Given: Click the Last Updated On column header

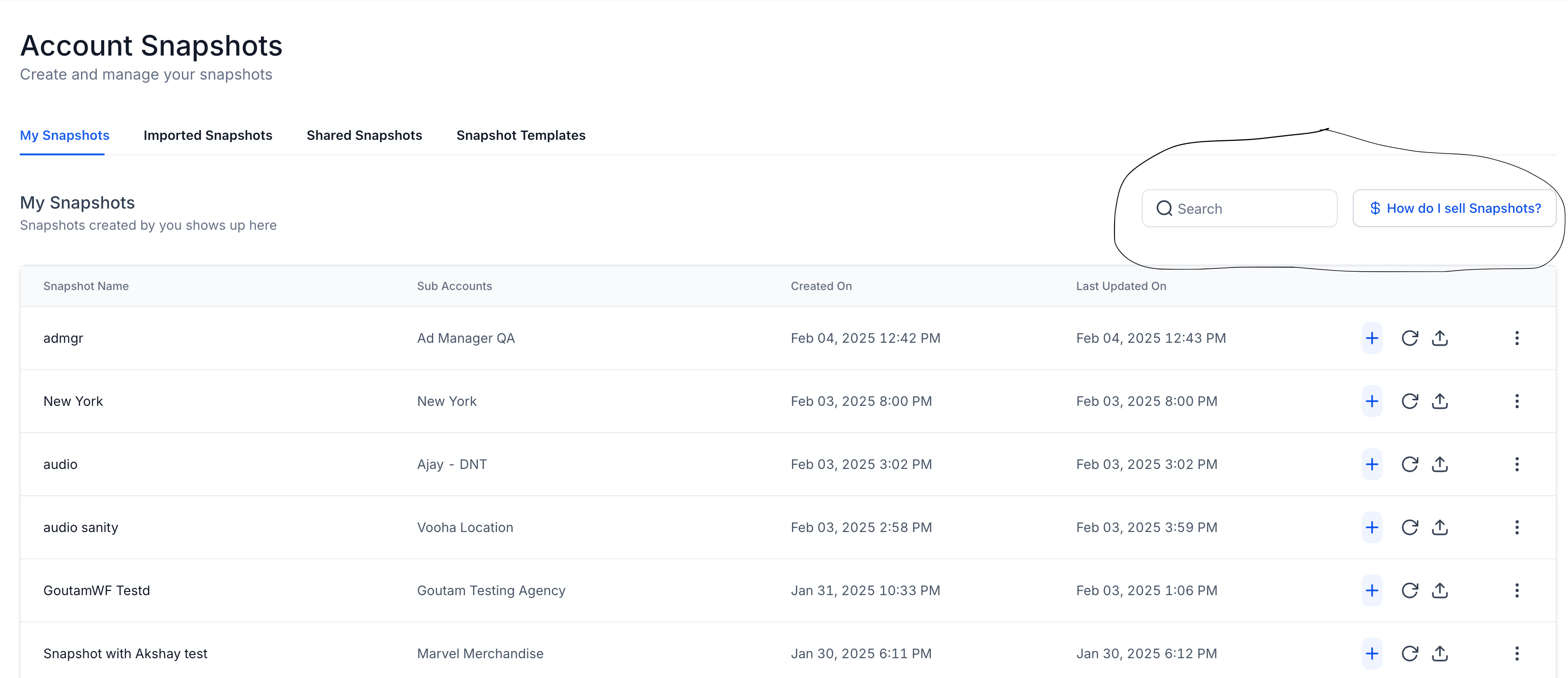Looking at the screenshot, I should (x=1121, y=286).
